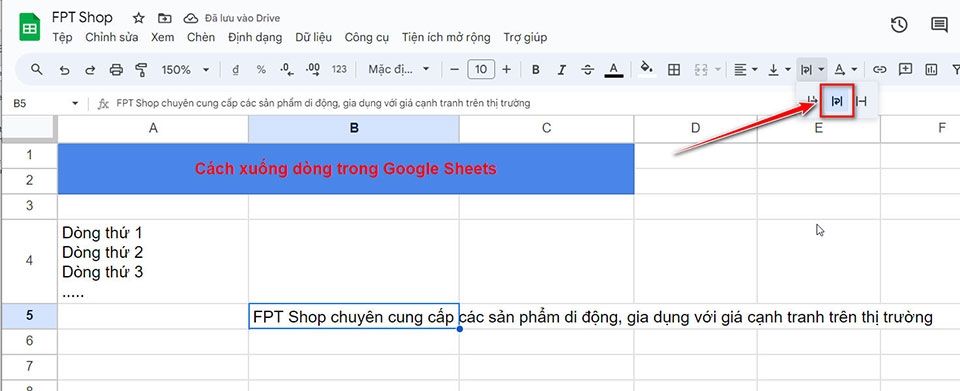Select row 6 header
Image resolution: width=960 pixels, height=391 pixels.
pos(29,341)
